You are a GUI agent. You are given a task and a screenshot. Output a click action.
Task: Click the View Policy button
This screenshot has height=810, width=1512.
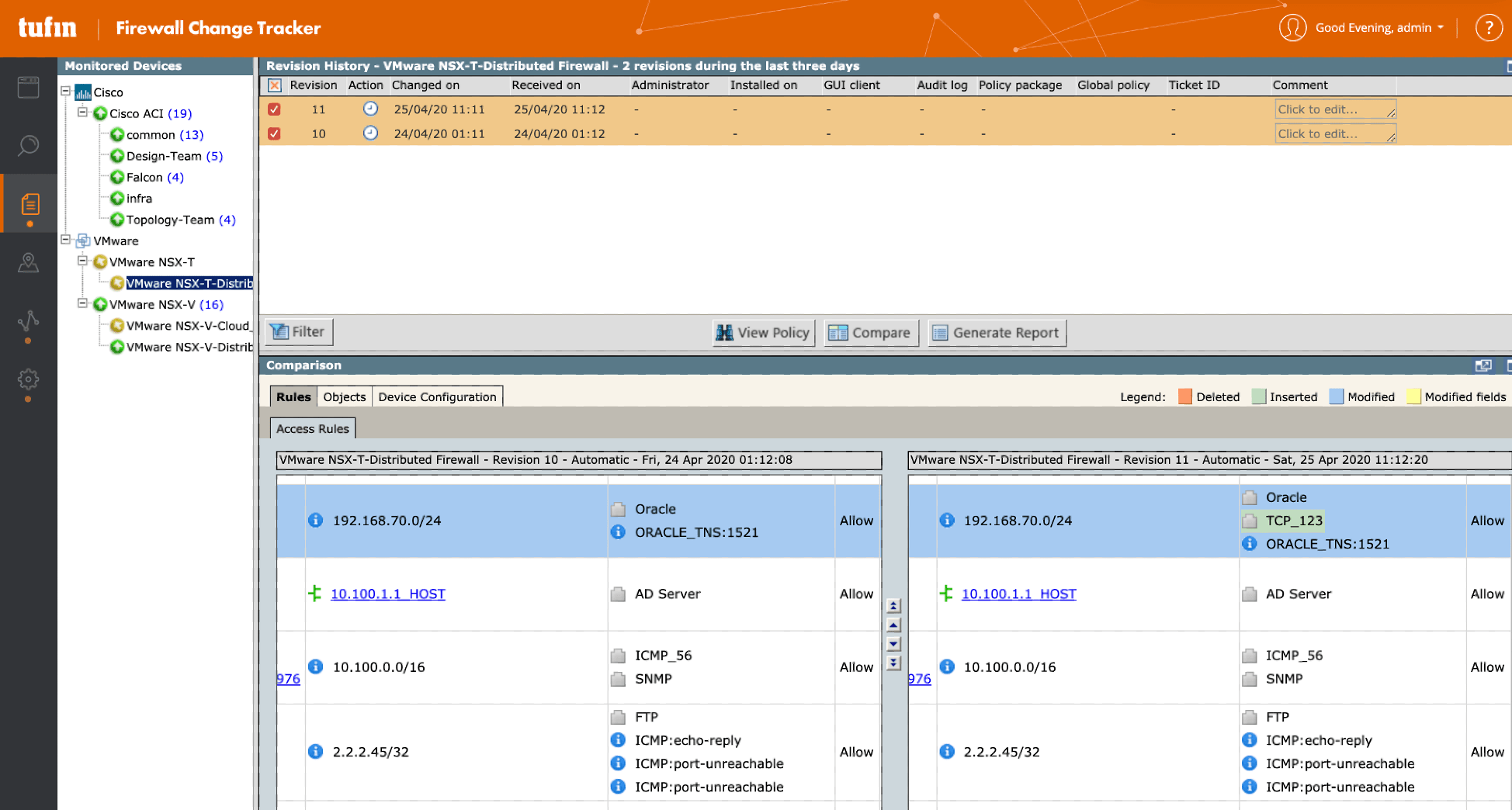tap(763, 333)
